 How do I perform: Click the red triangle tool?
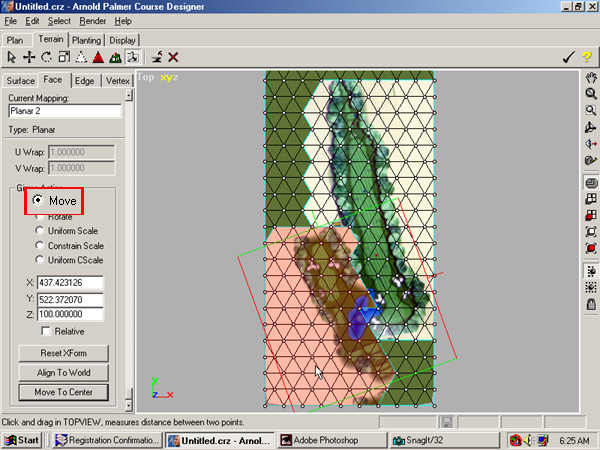(98, 57)
